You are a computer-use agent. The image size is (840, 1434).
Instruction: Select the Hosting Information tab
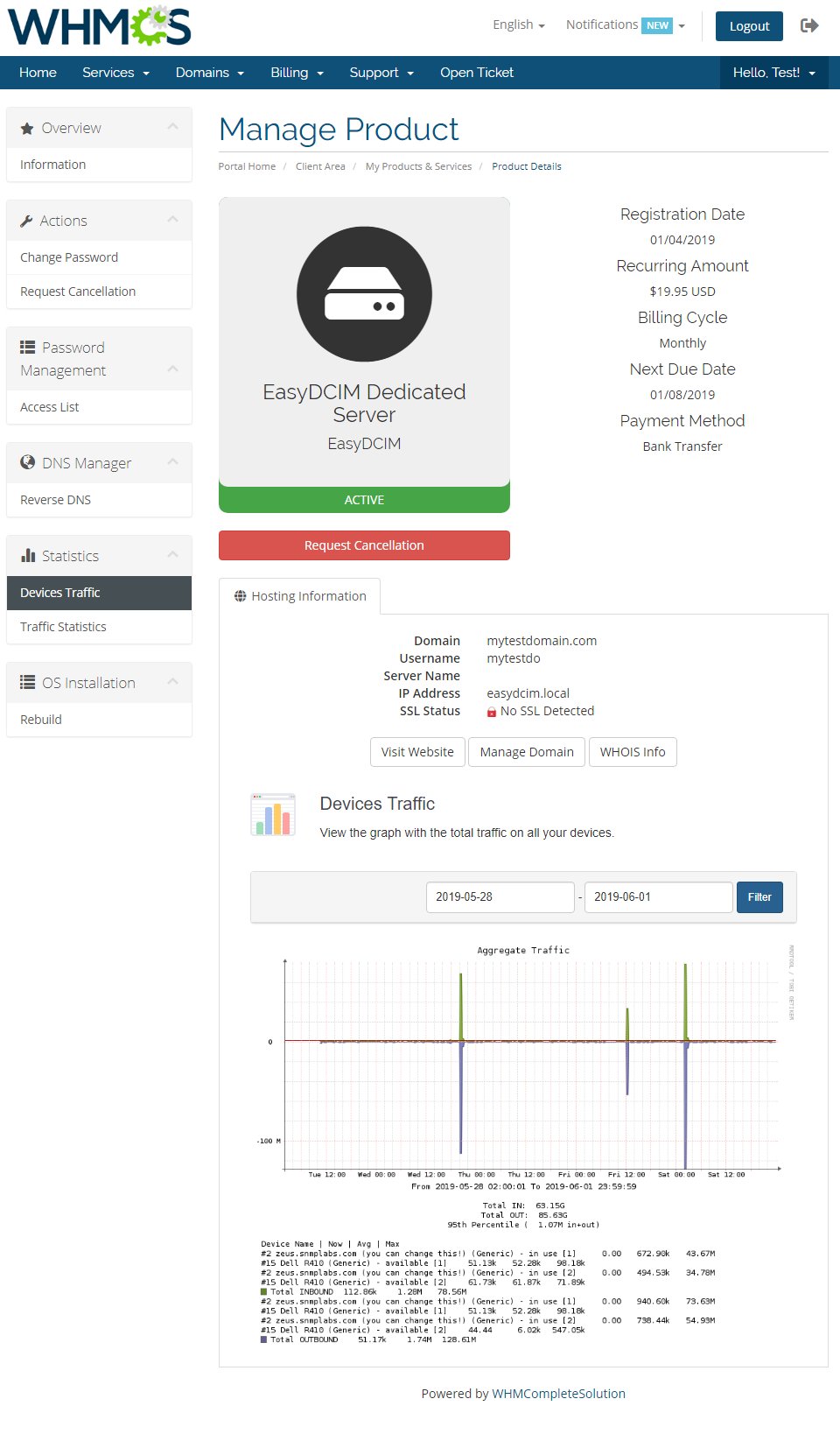click(300, 596)
